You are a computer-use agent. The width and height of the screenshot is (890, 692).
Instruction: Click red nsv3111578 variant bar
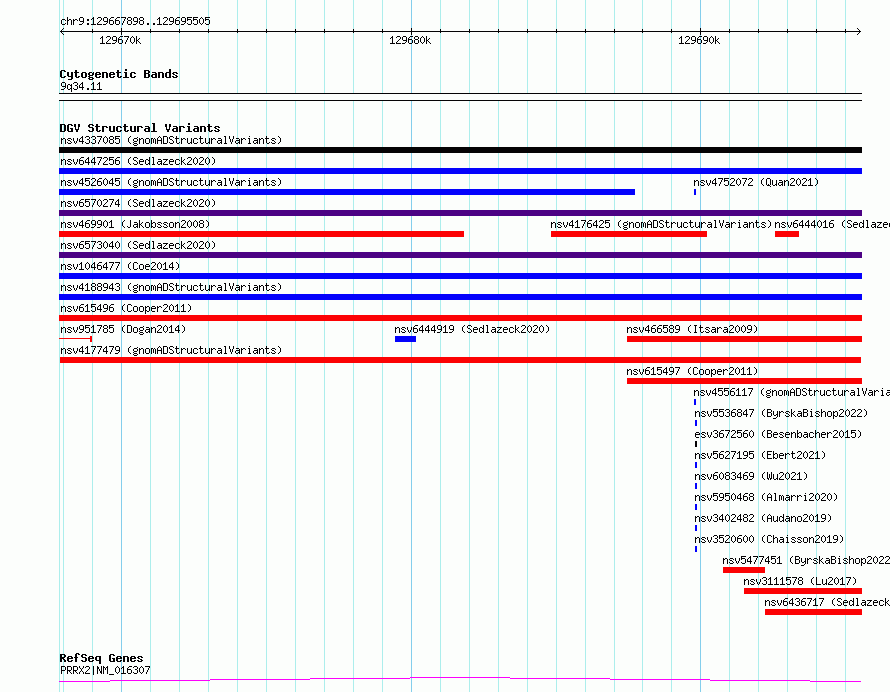click(x=803, y=591)
